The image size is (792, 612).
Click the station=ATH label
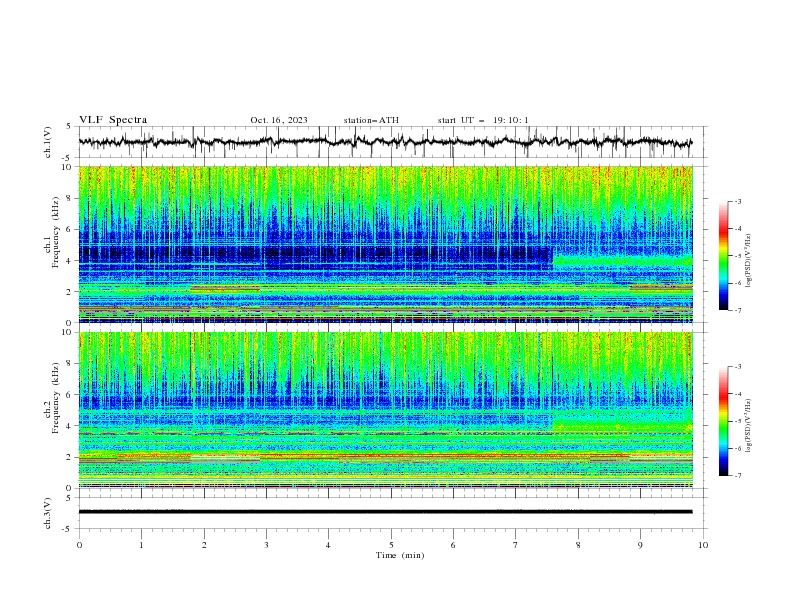pos(371,120)
